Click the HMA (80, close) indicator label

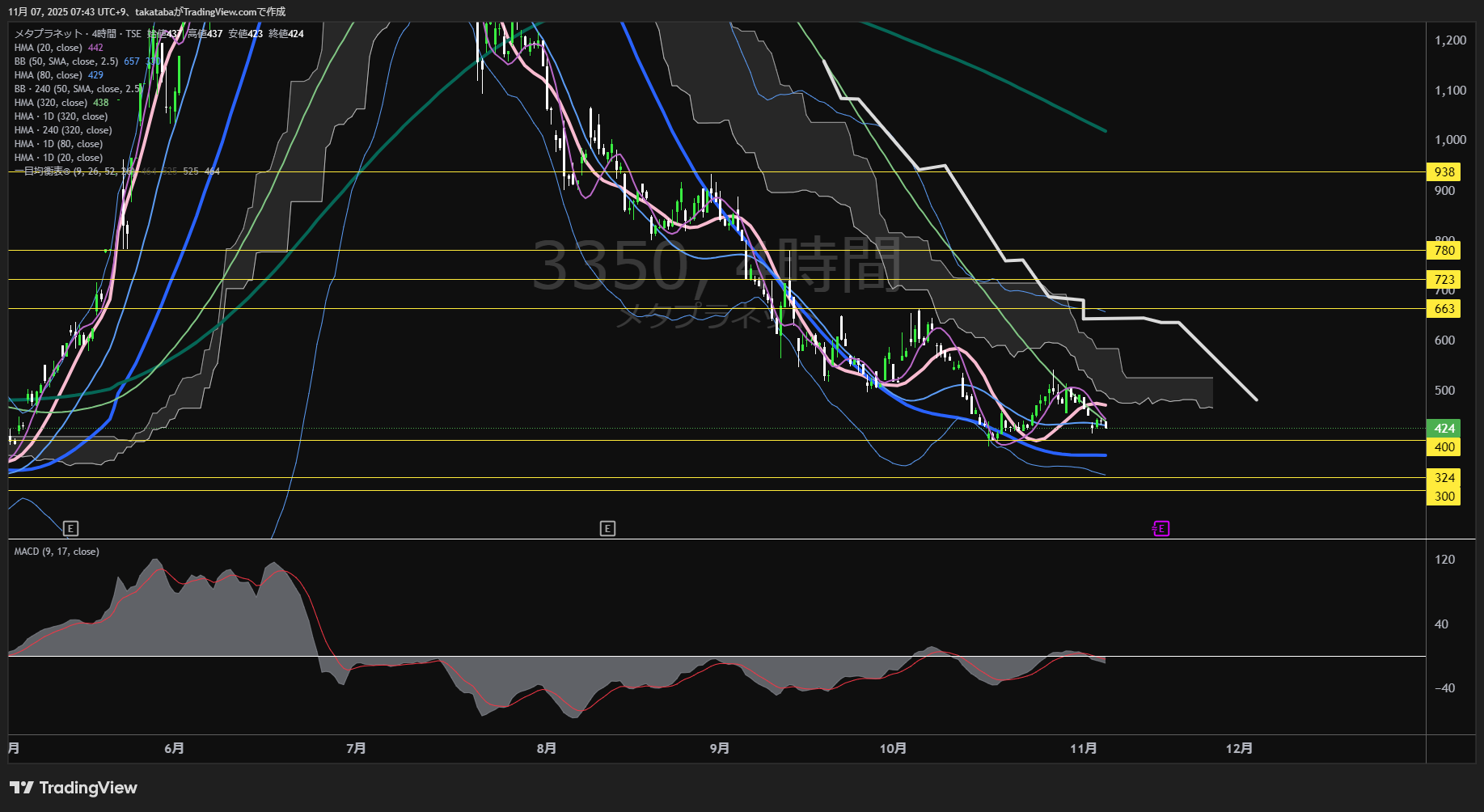(49, 75)
